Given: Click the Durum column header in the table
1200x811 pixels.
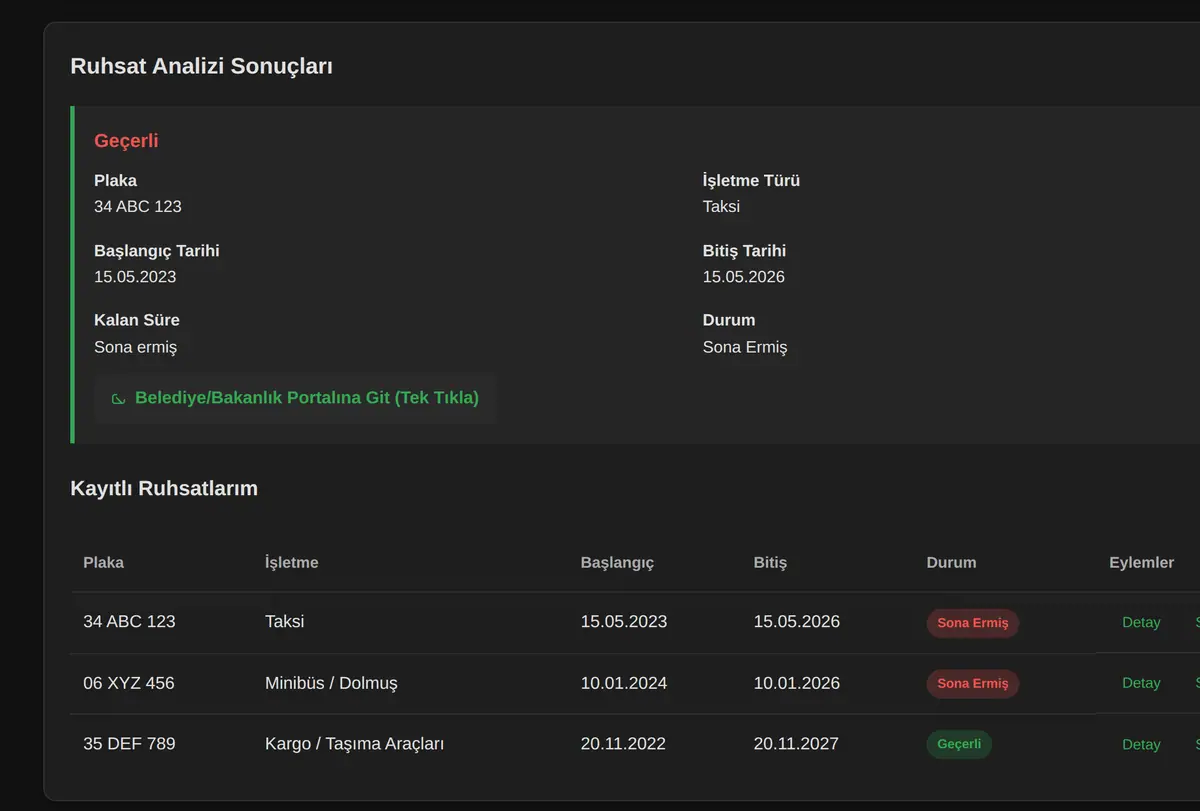Looking at the screenshot, I should [952, 562].
